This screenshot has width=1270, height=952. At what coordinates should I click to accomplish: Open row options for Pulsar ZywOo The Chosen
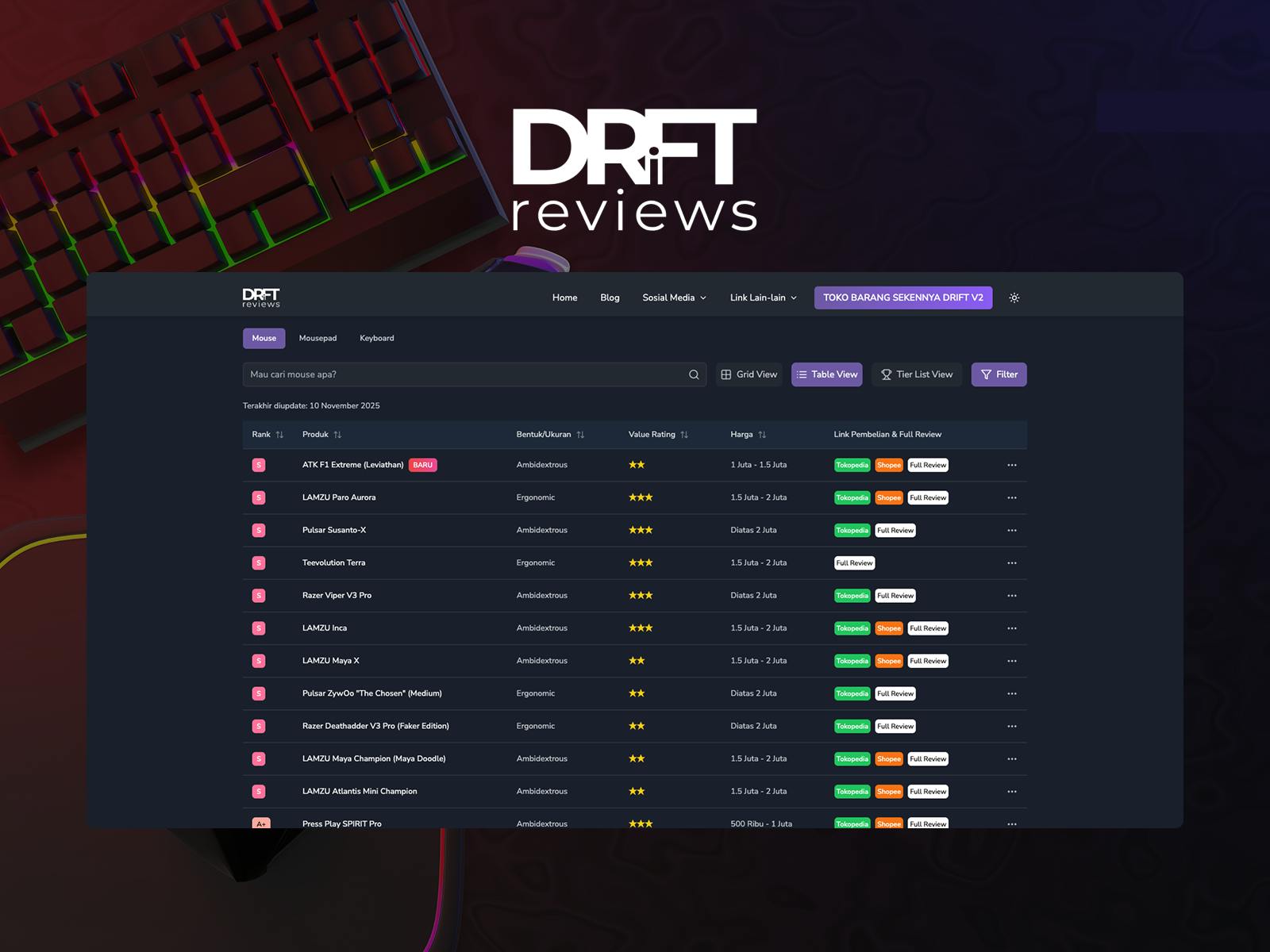pos(1011,693)
